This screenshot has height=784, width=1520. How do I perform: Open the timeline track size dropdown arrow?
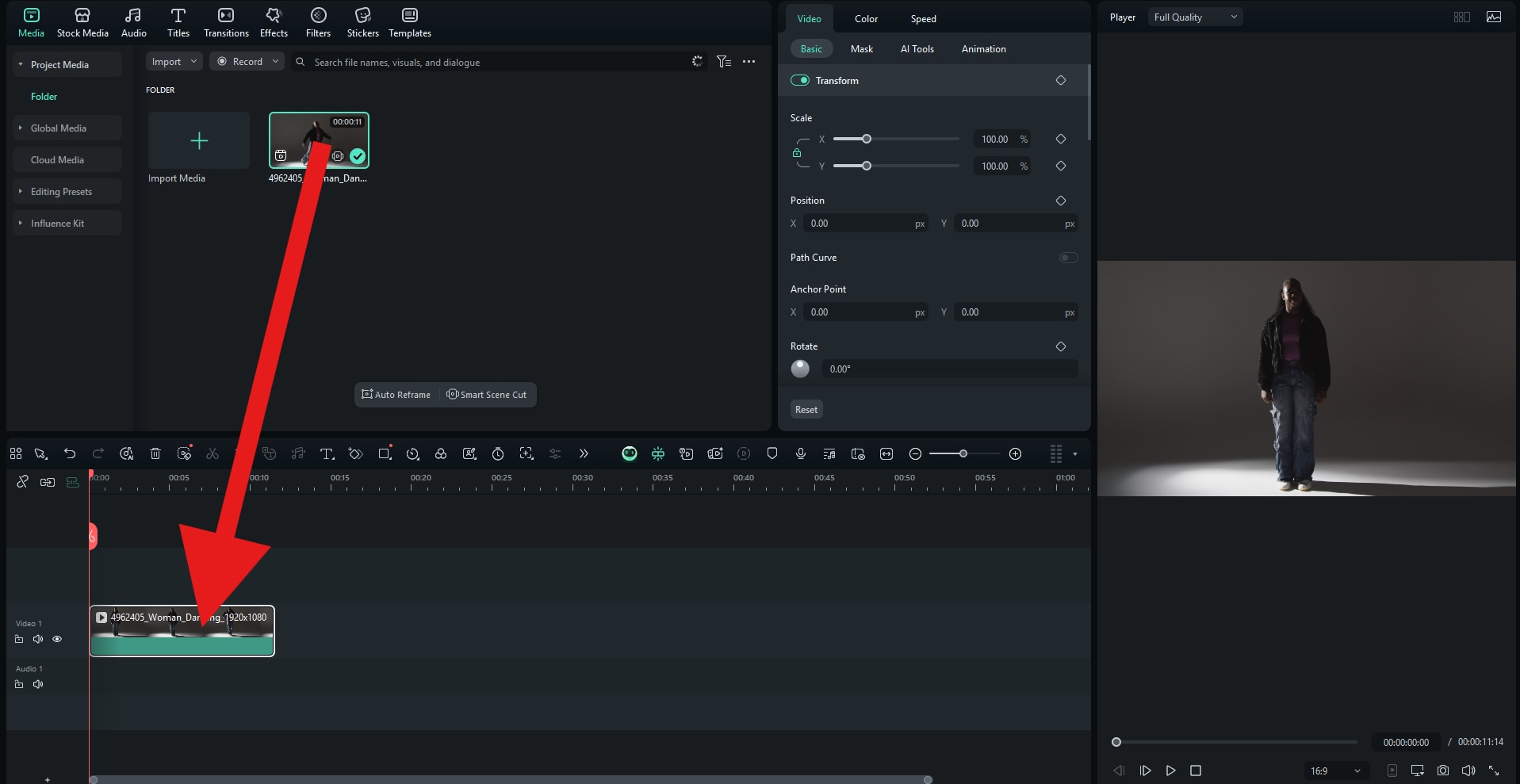1075,454
